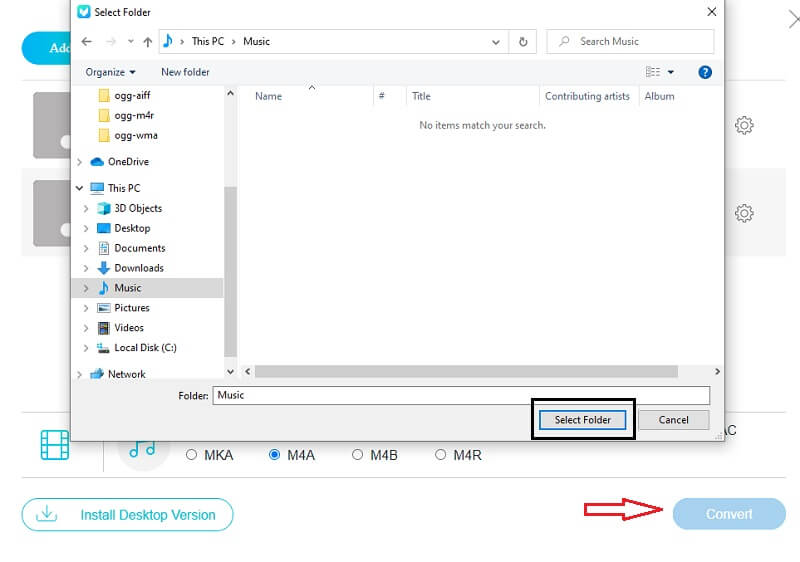The height and width of the screenshot is (562, 800).
Task: Refresh the Music folder view
Action: tap(523, 42)
